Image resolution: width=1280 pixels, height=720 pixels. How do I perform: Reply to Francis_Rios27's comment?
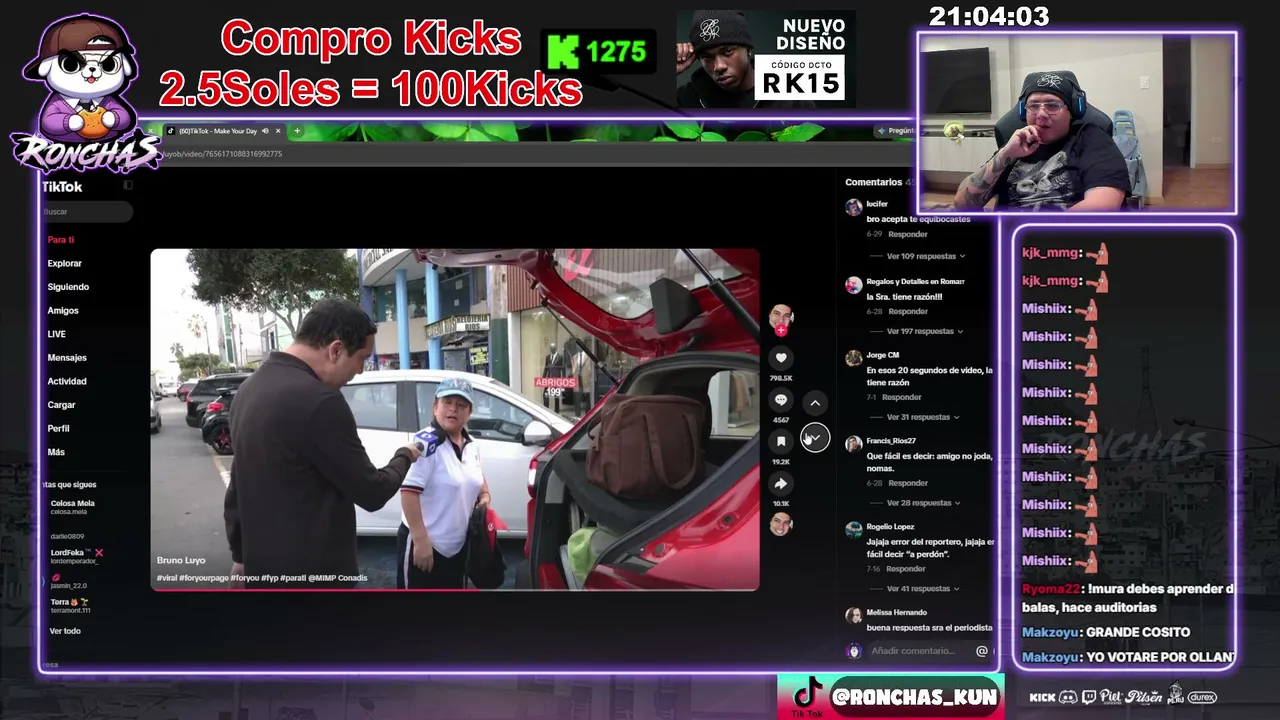pyautogui.click(x=908, y=483)
